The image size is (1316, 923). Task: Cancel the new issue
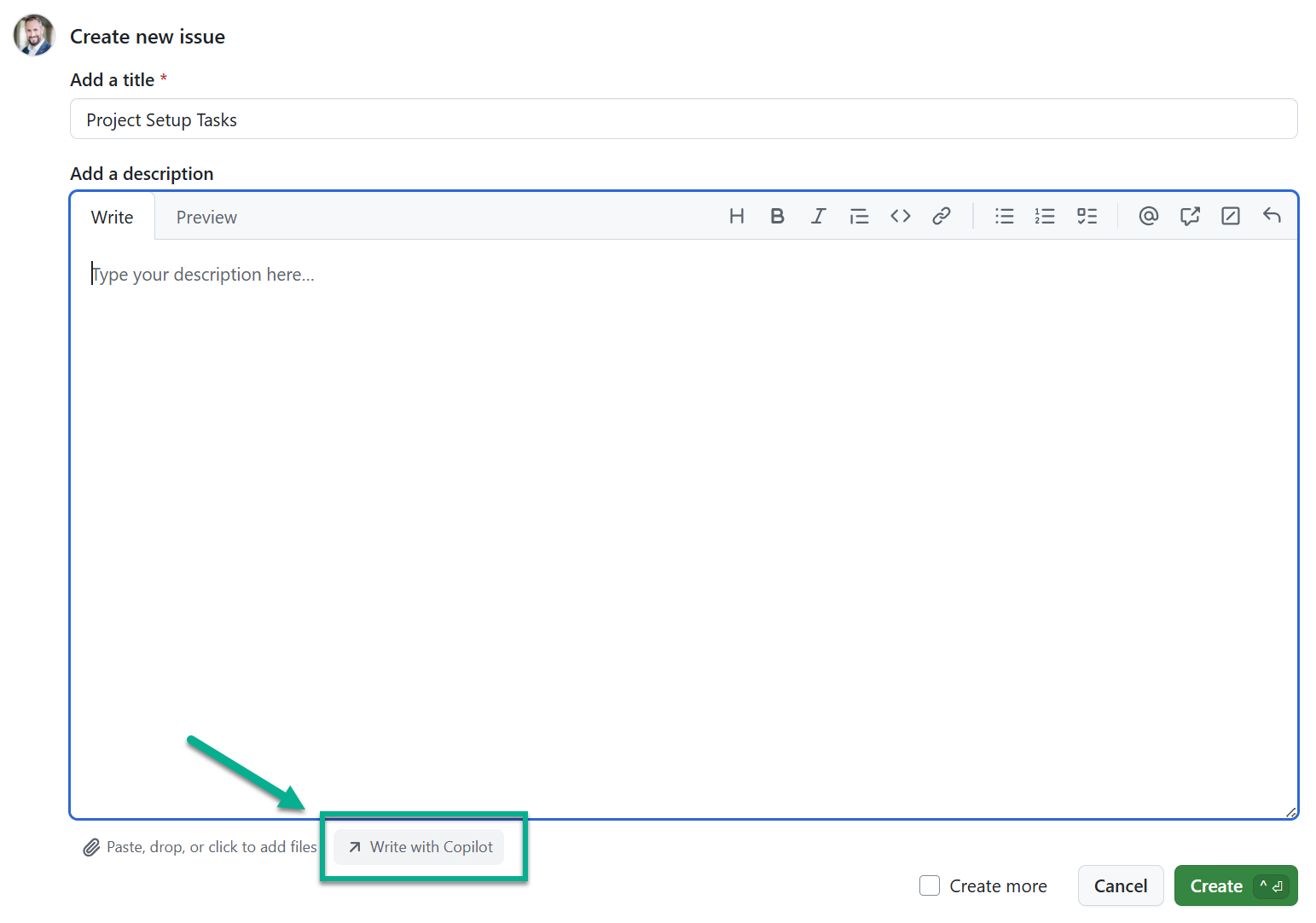1121,885
